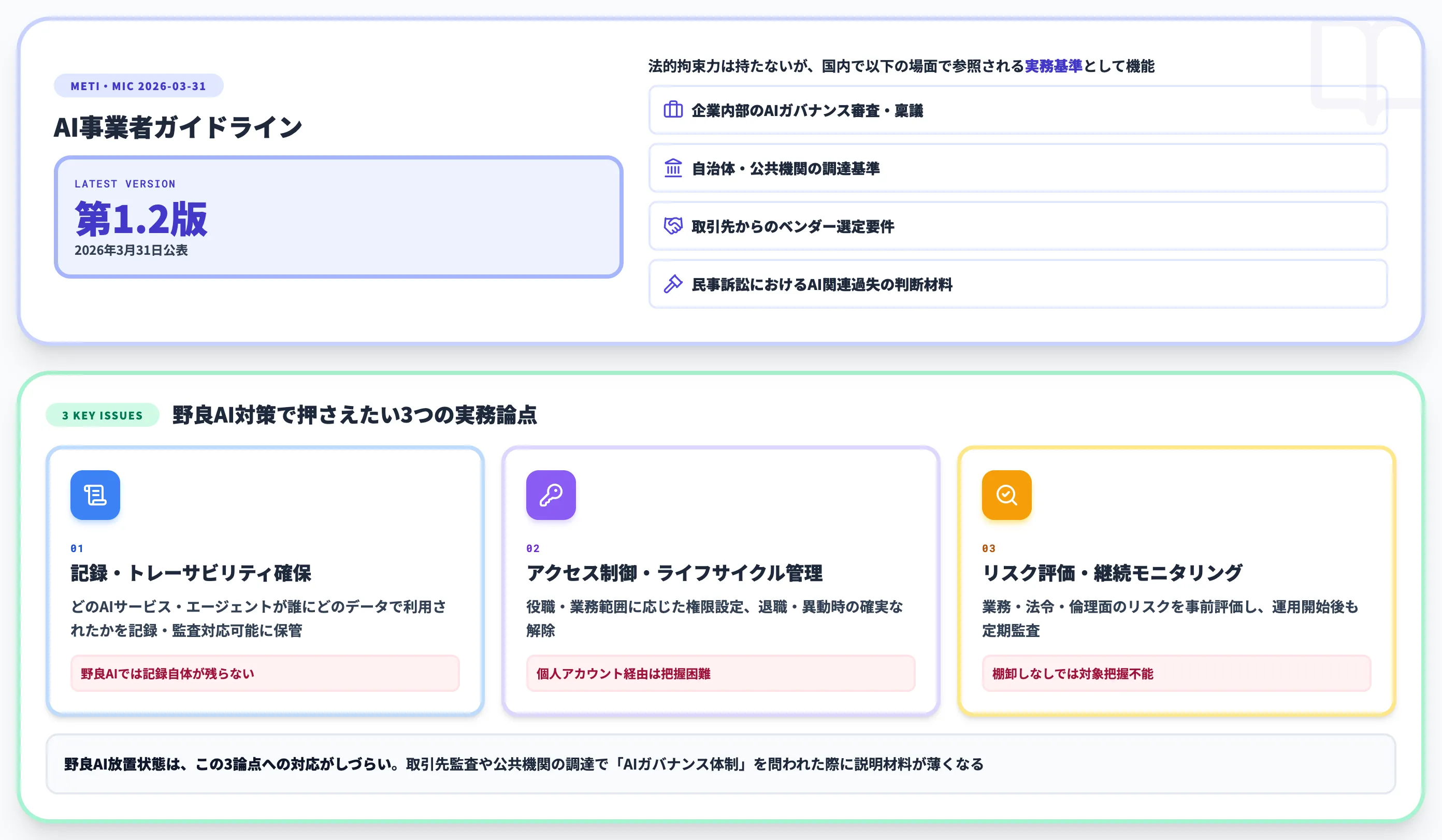The image size is (1442, 840).
Task: Select the 取引先からのベンダー選定要件 row
Action: tap(1018, 226)
